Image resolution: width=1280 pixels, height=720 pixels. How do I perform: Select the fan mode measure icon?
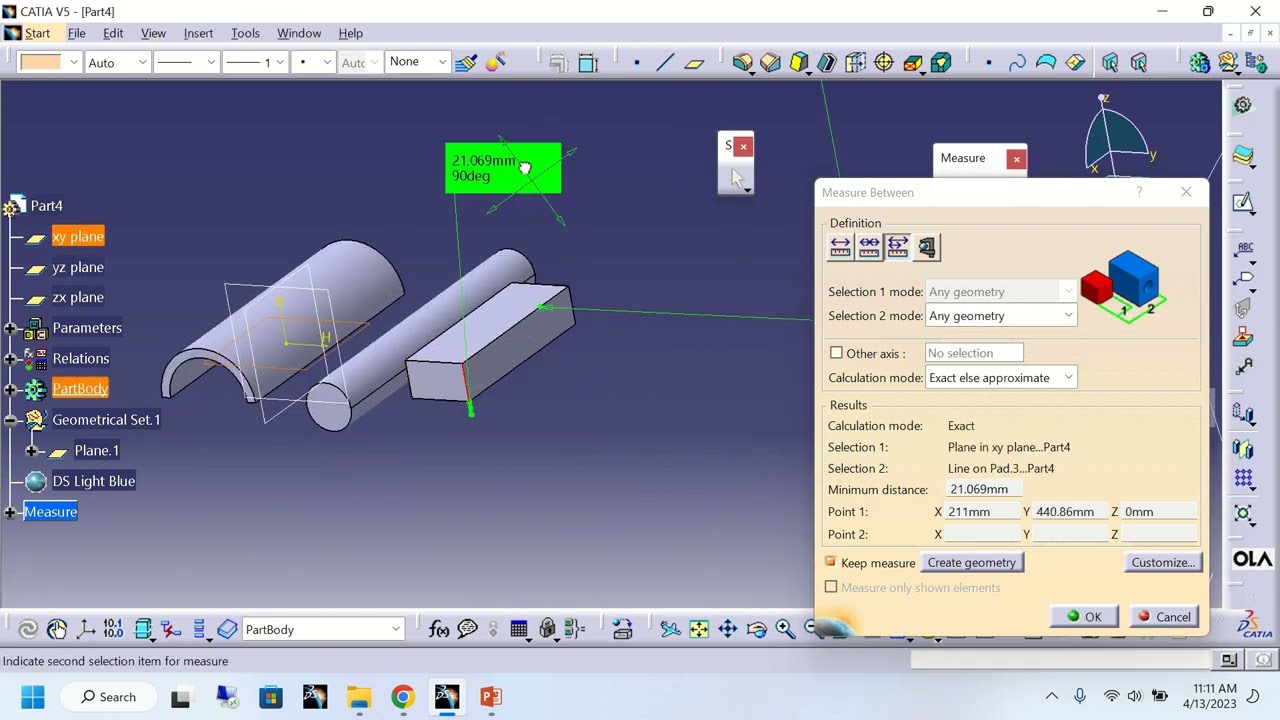pyautogui.click(x=898, y=246)
